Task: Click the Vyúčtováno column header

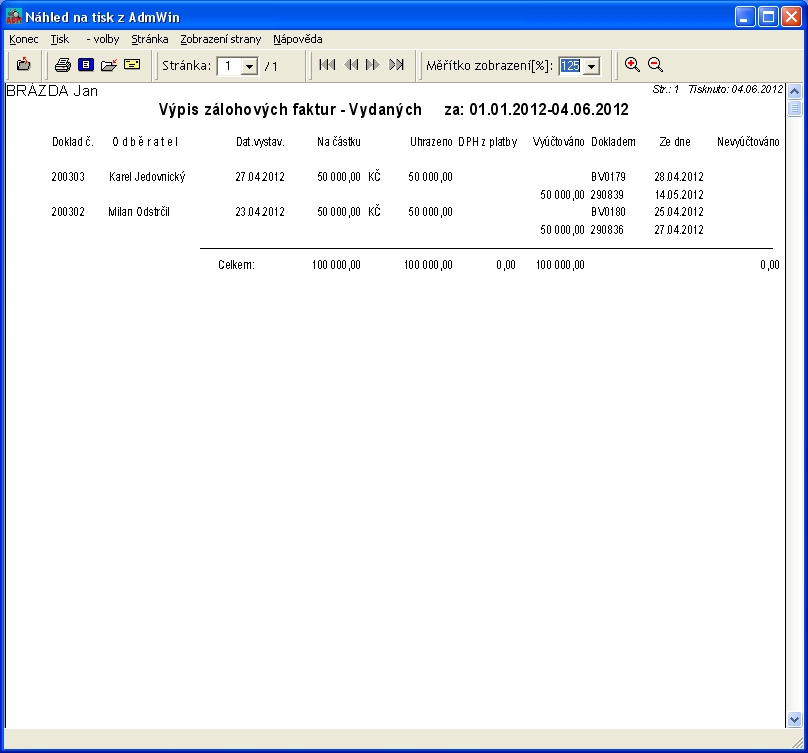Action: (558, 142)
